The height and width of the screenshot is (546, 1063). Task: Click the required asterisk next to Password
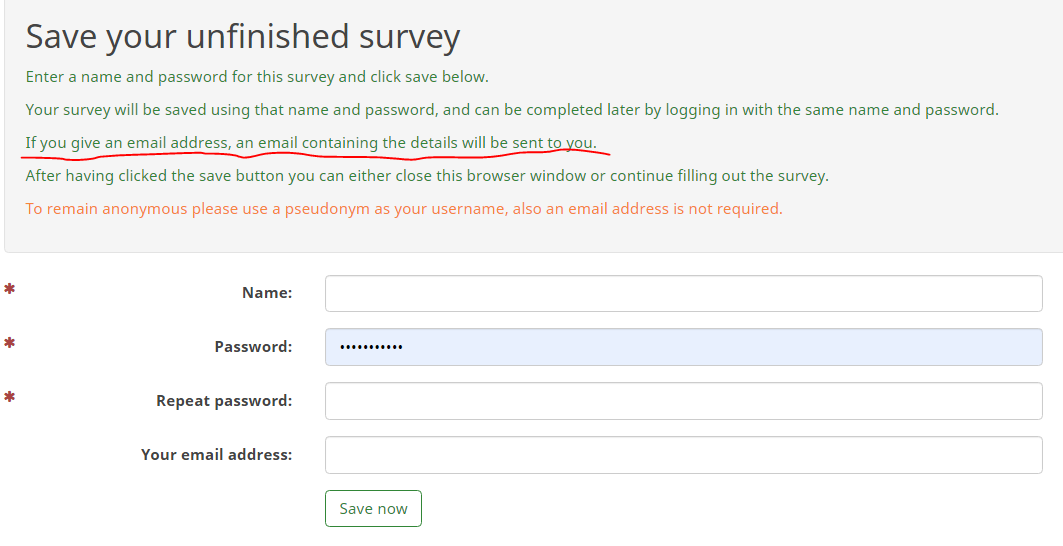coord(10,344)
